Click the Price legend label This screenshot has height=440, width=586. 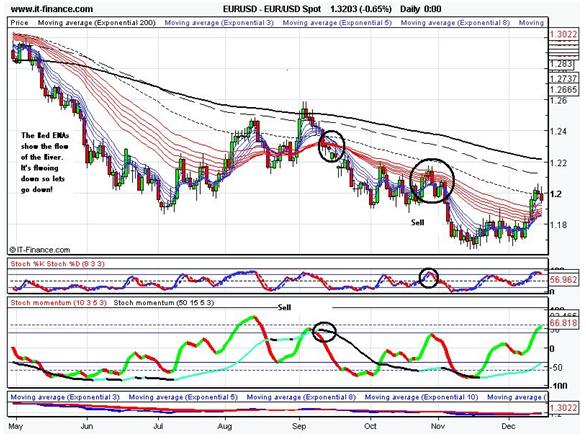pos(19,23)
